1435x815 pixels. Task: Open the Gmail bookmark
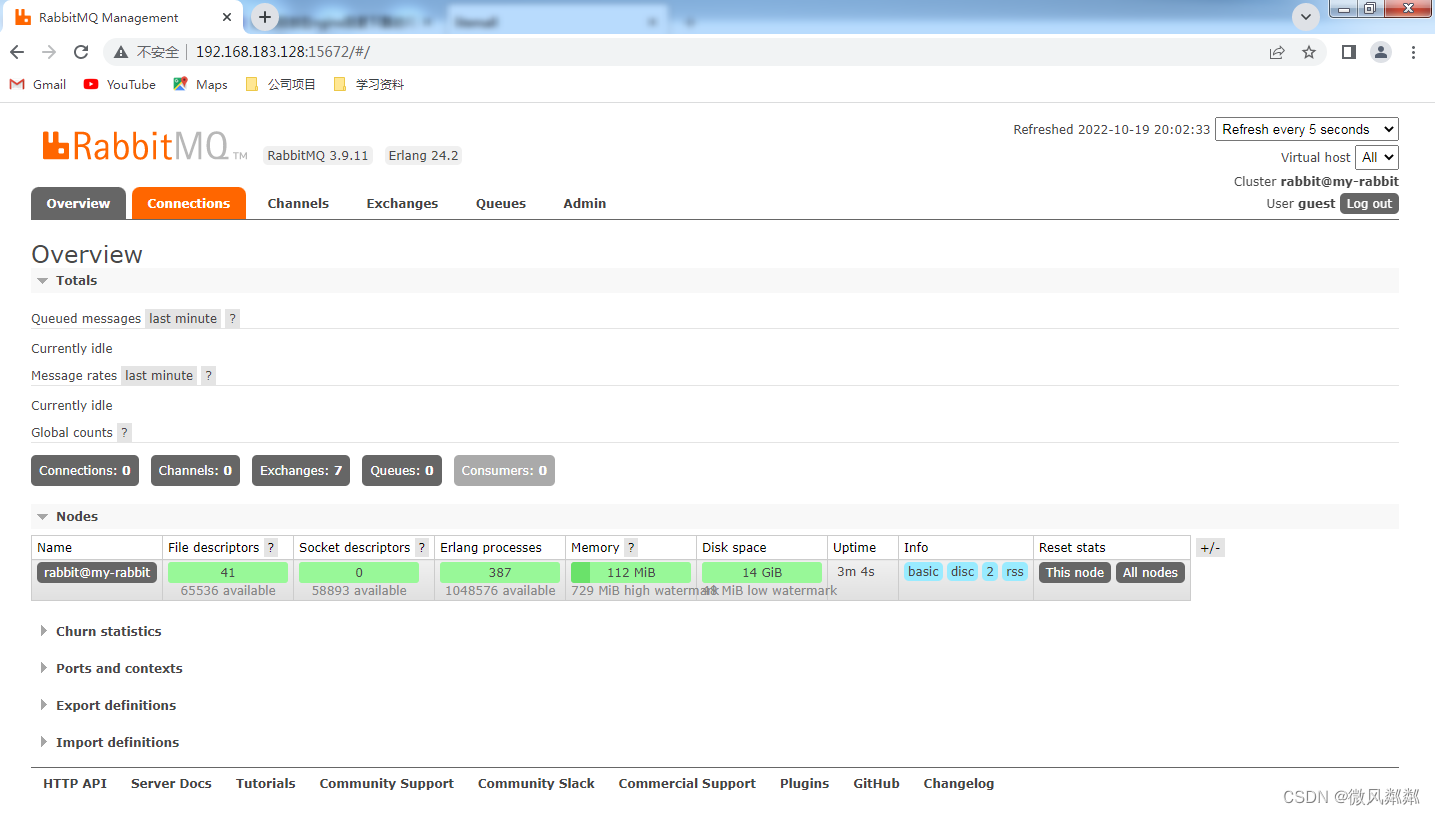tap(38, 85)
